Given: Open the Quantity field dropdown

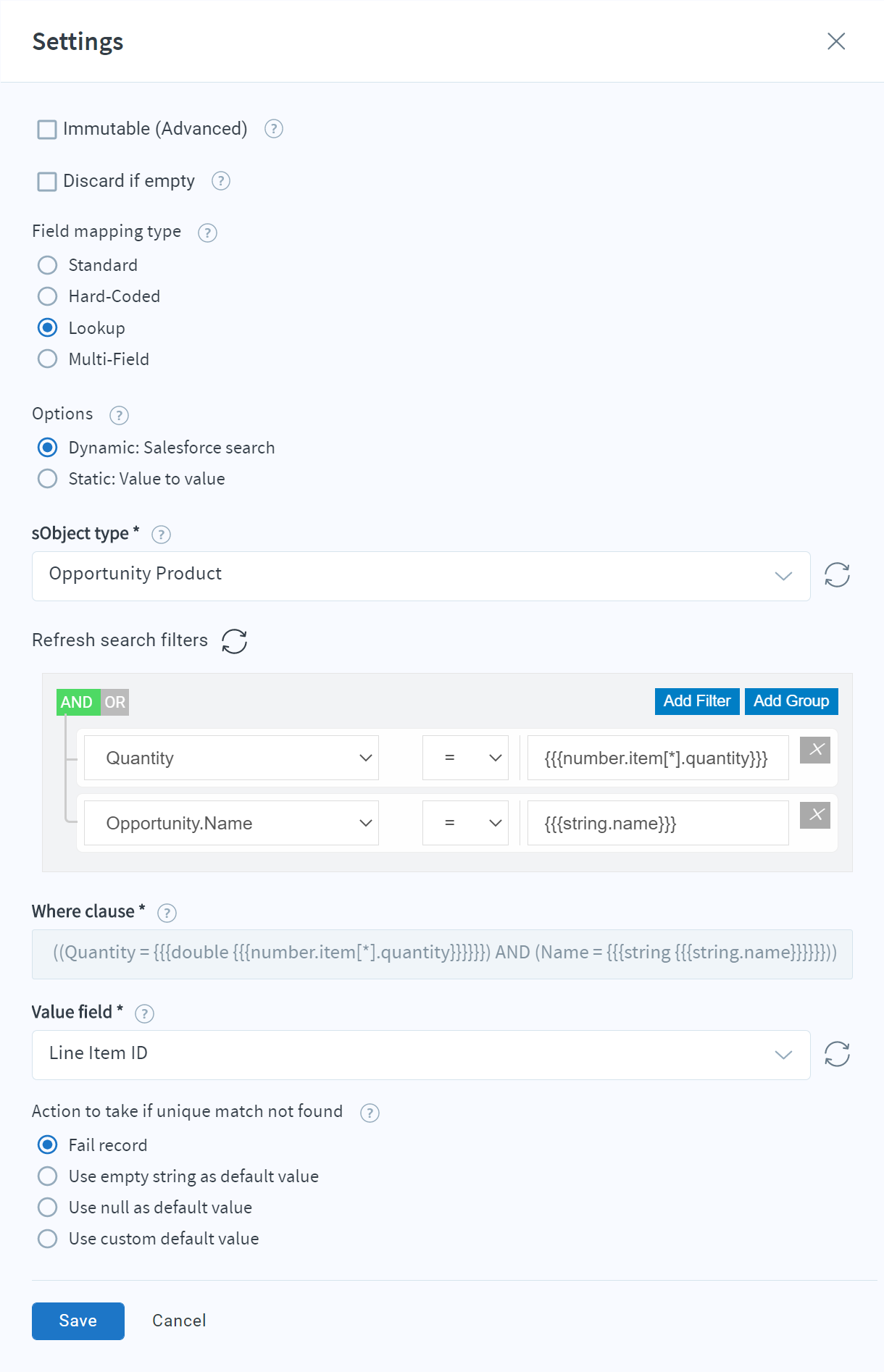Looking at the screenshot, I should [x=231, y=758].
